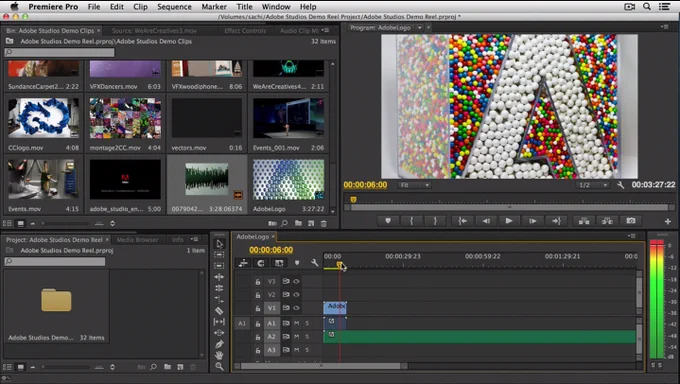This screenshot has height=384, width=680.
Task: Play the Program monitor sequence
Action: tap(509, 221)
